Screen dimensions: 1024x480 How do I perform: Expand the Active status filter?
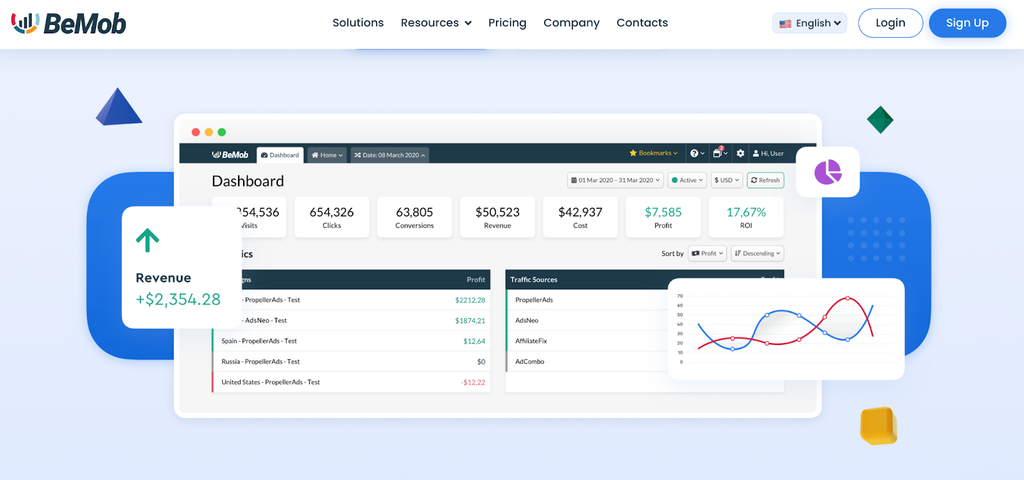(x=687, y=180)
